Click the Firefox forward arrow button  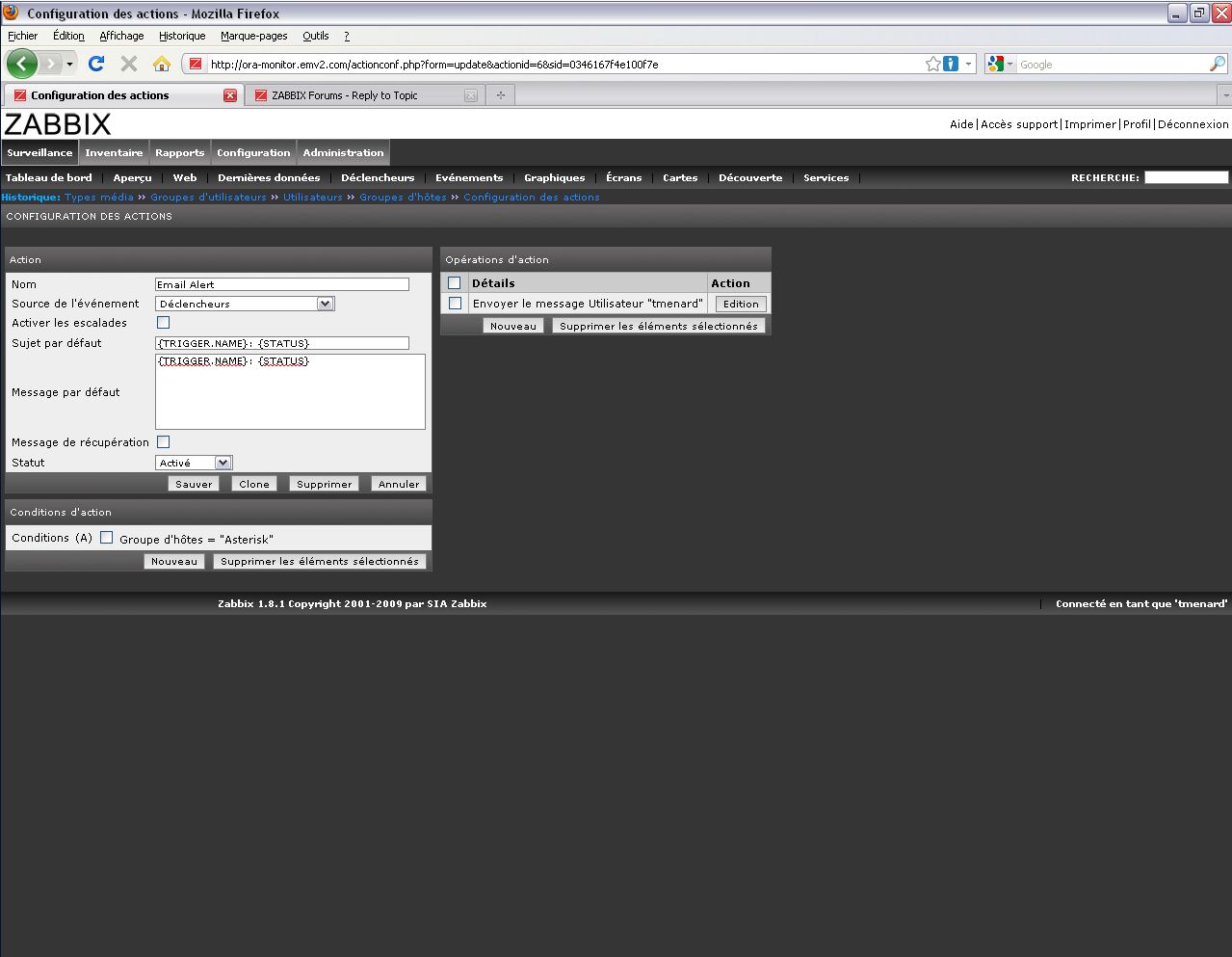(50, 64)
